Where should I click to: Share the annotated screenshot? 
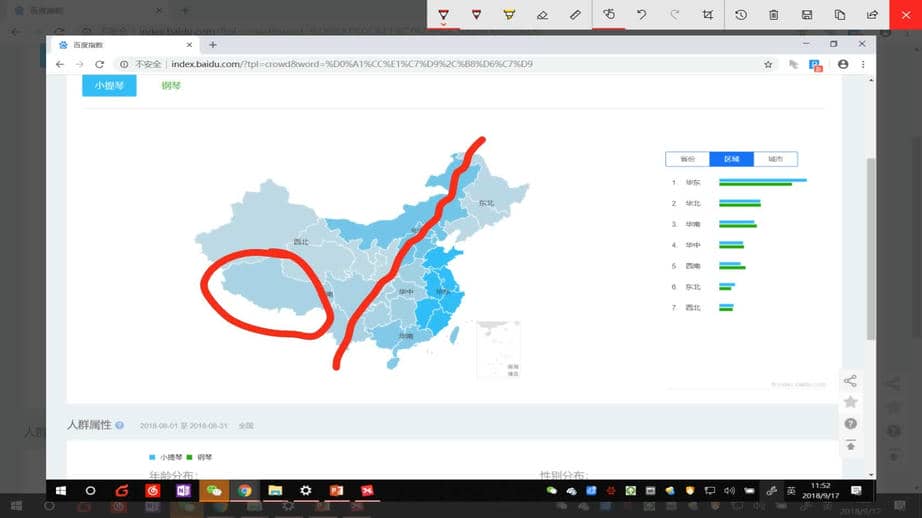tap(872, 15)
